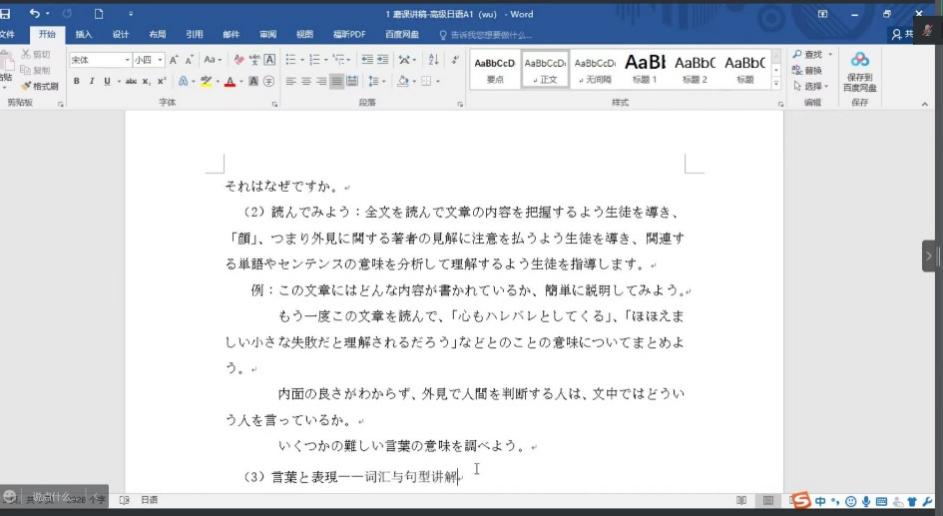
Task: Toggle italic formatting
Action: (x=91, y=81)
